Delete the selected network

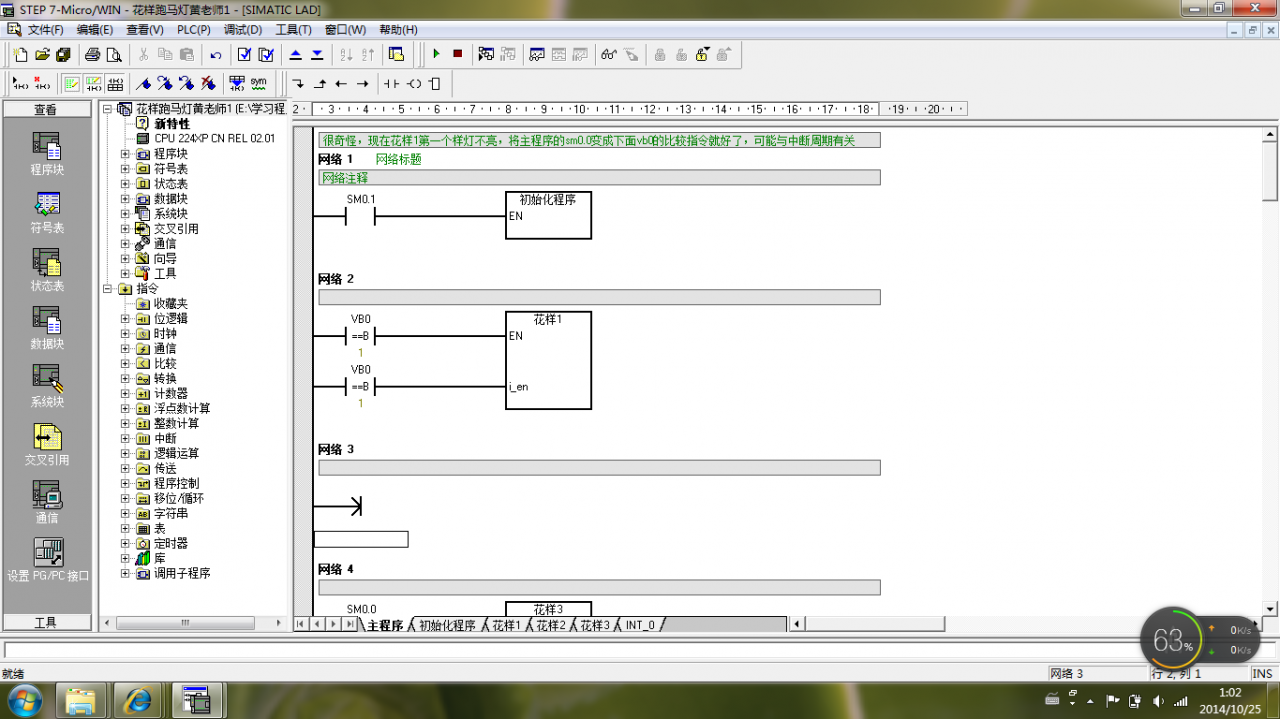tap(42, 83)
